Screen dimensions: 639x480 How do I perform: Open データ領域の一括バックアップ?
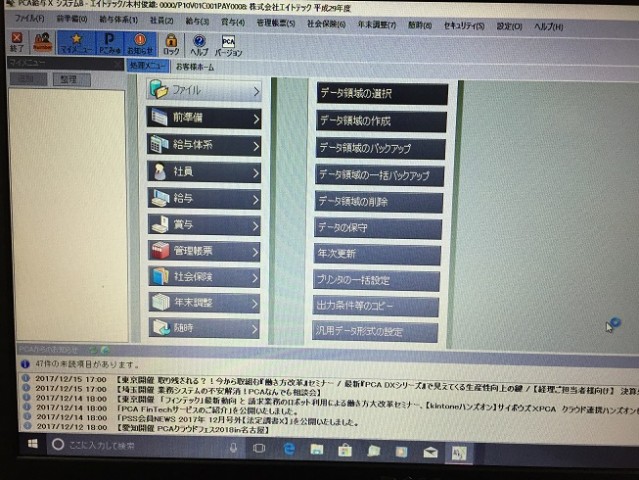click(x=379, y=176)
